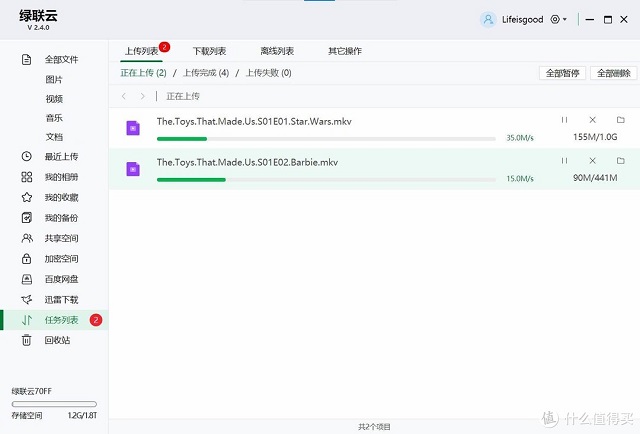The image size is (640, 434).
Task: Click the 绿联云70FF device name
Action: tap(31, 391)
